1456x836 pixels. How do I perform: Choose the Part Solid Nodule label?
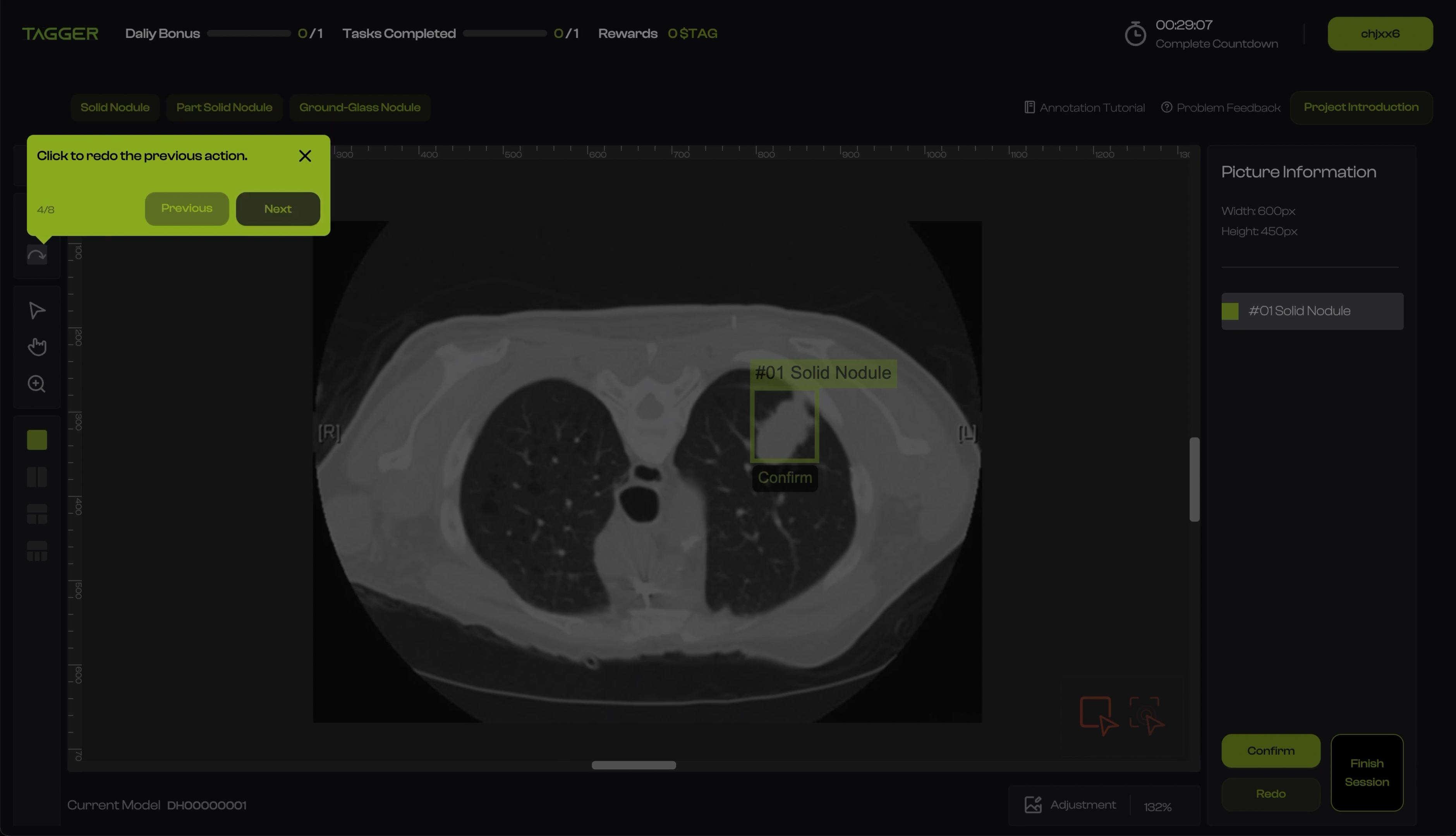pyautogui.click(x=224, y=107)
